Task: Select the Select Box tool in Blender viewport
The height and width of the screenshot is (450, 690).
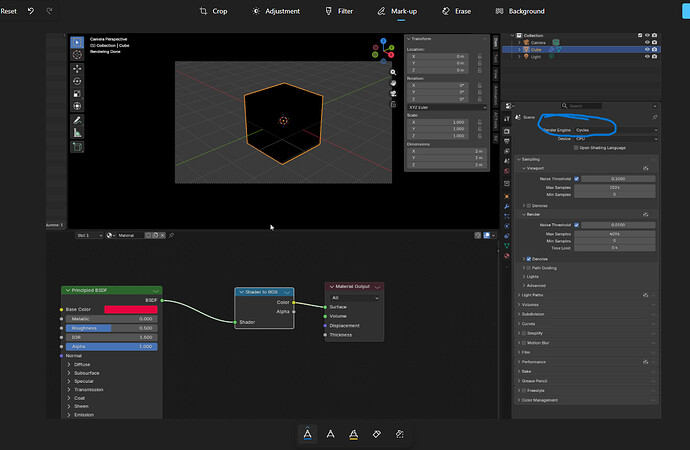Action: click(x=77, y=42)
